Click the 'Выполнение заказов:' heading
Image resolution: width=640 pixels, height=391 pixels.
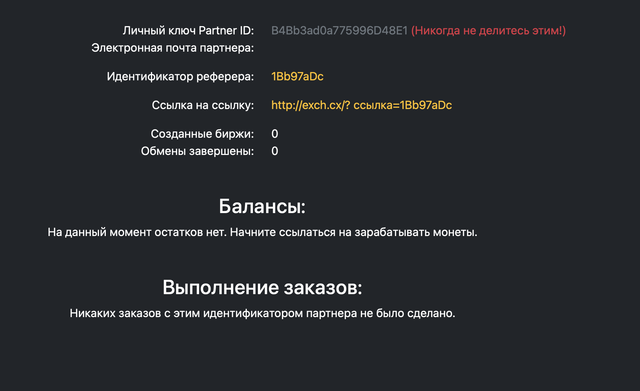[x=262, y=287]
